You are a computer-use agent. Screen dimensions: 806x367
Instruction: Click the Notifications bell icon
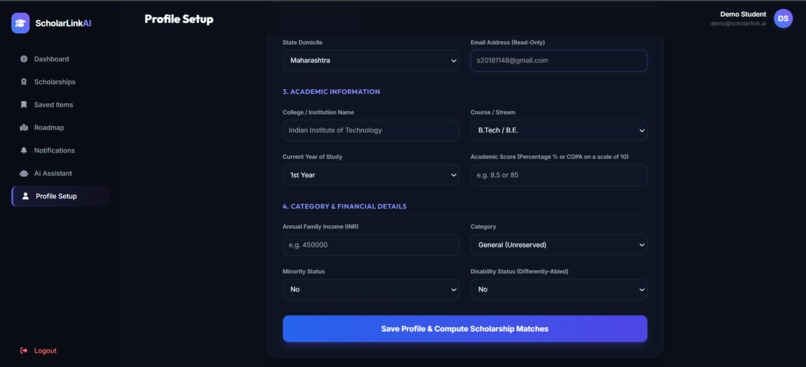coord(24,151)
